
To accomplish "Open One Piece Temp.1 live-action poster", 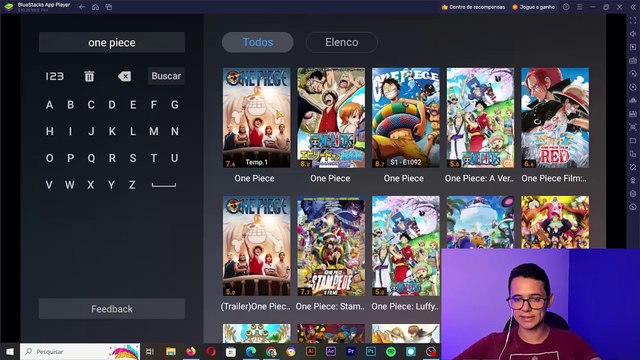I will coord(257,118).
